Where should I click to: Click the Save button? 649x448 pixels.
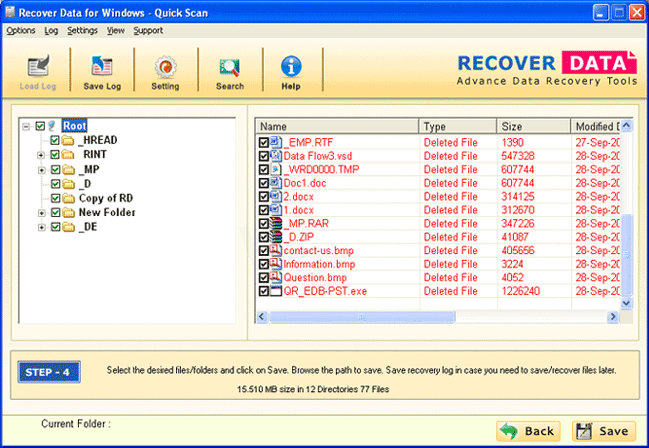click(603, 430)
